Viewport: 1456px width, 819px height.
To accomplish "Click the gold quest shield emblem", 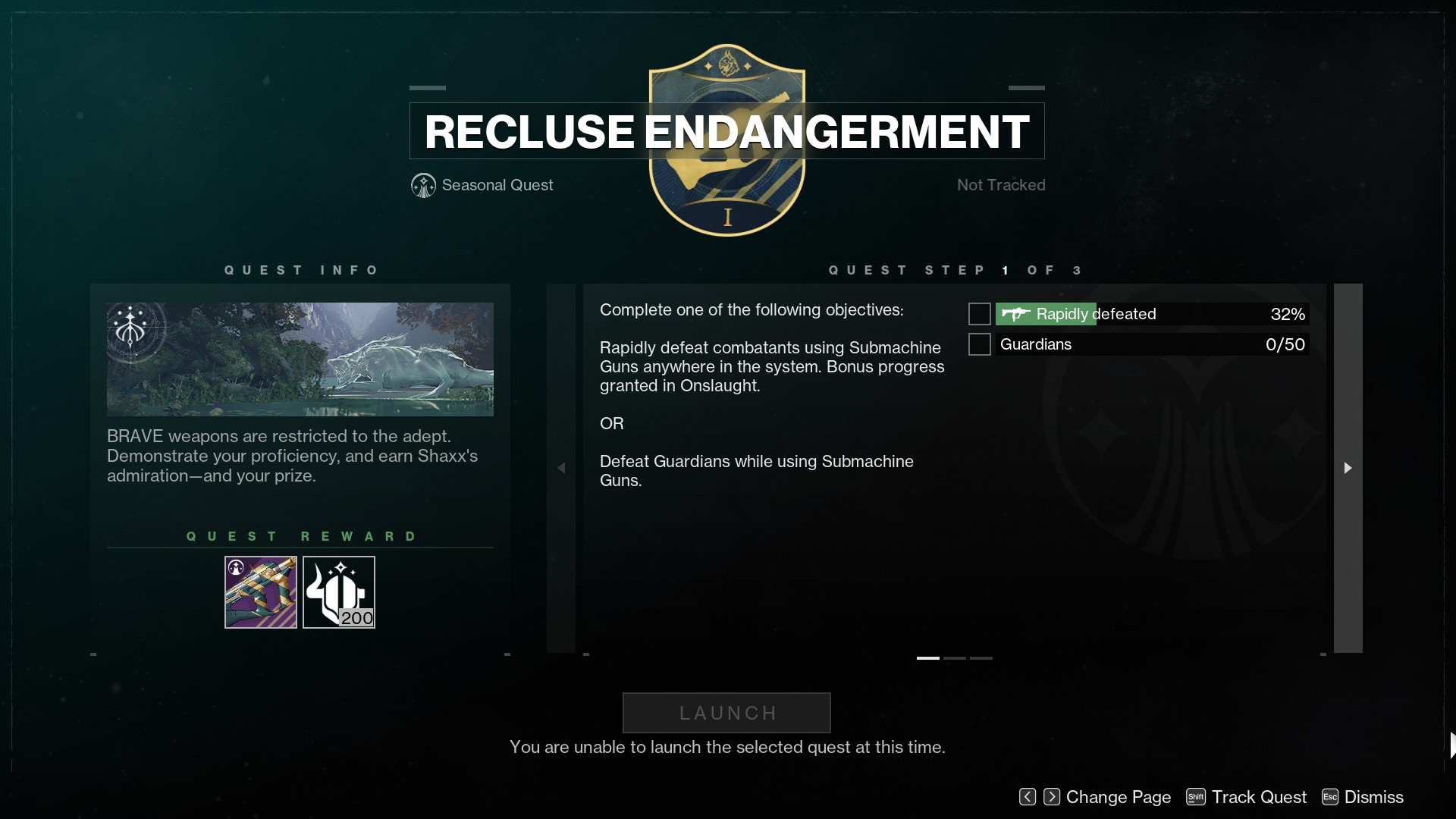I will pyautogui.click(x=727, y=140).
